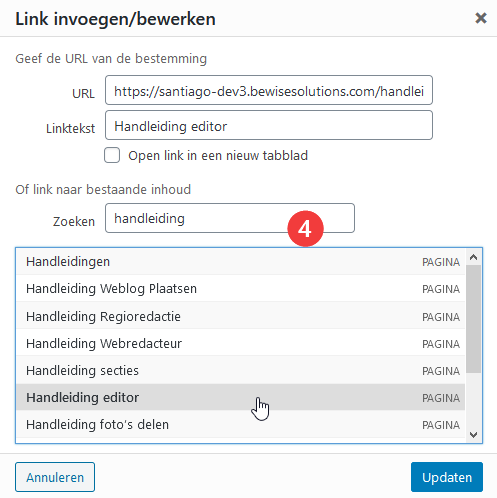Image resolution: width=497 pixels, height=498 pixels.
Task: Click the scrollbar down arrow
Action: (x=473, y=435)
